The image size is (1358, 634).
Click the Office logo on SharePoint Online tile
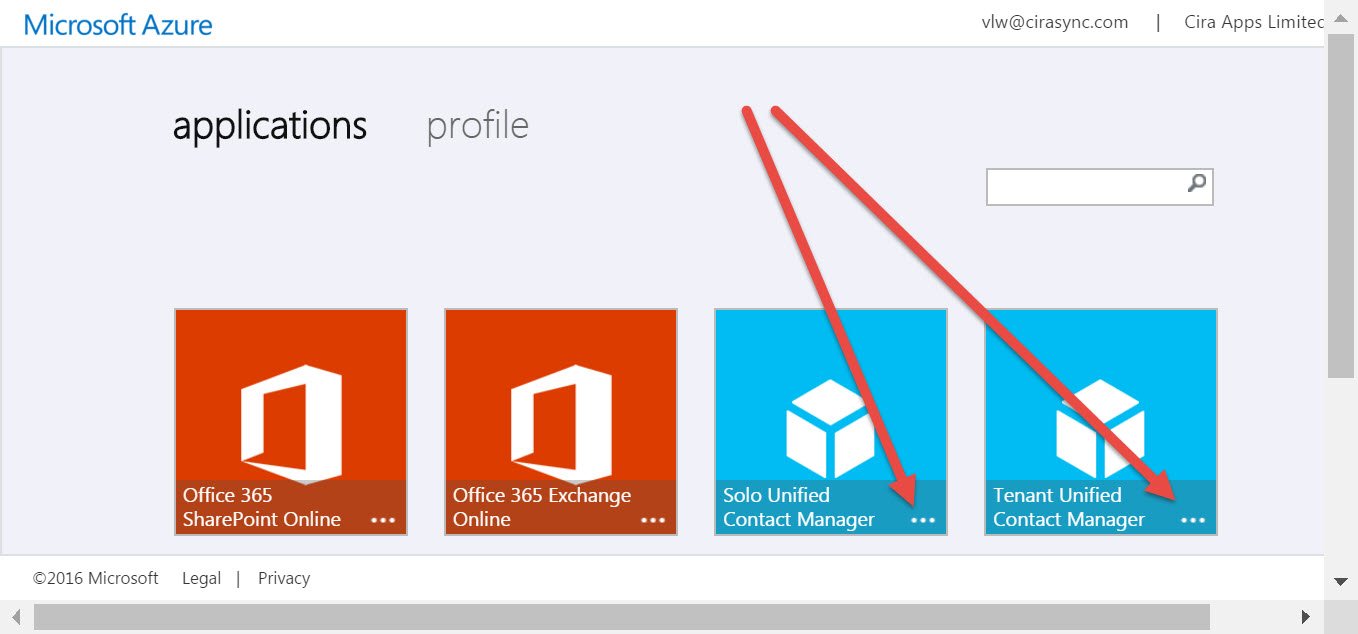click(291, 424)
